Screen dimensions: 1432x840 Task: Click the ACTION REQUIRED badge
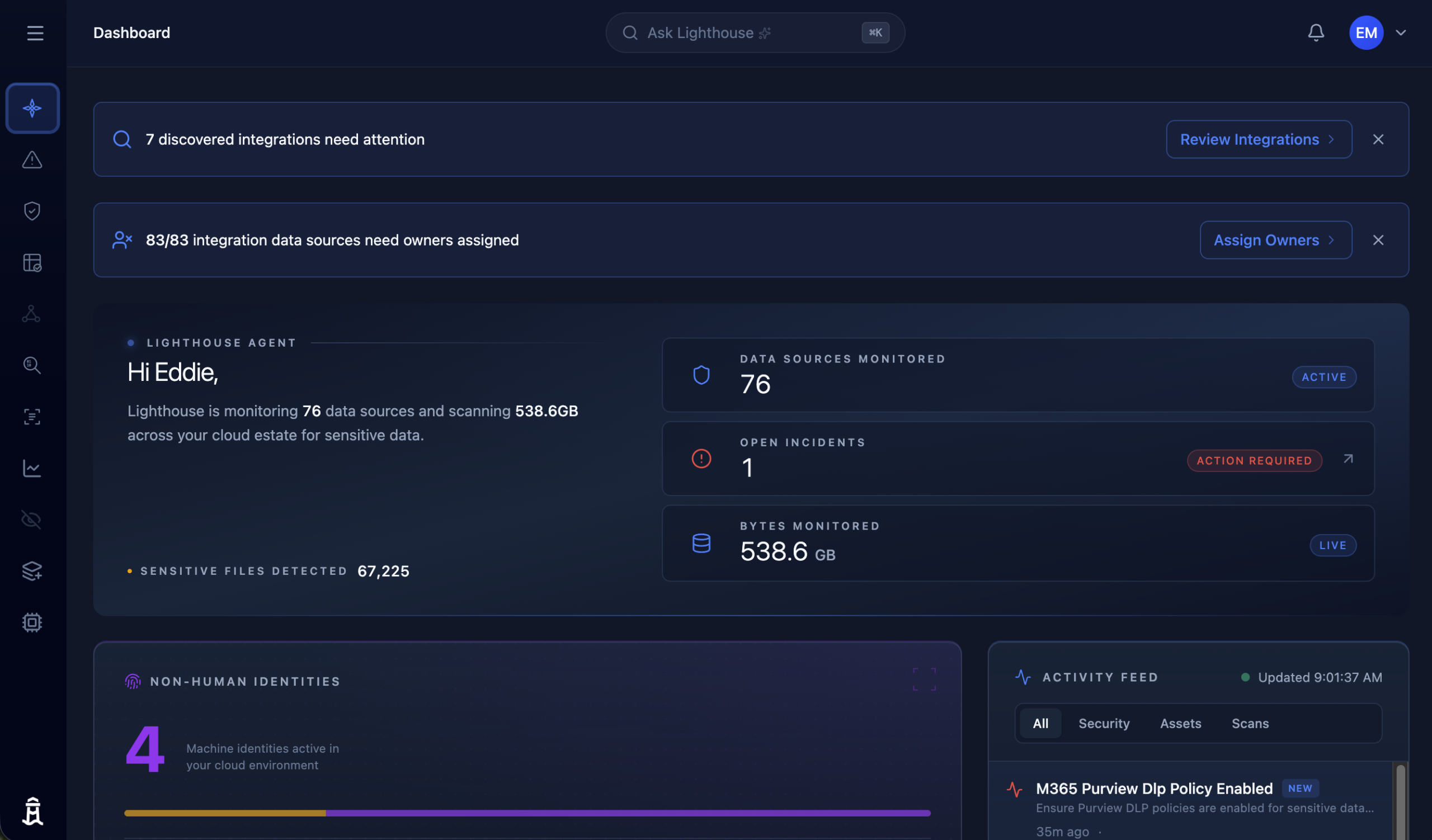point(1254,461)
